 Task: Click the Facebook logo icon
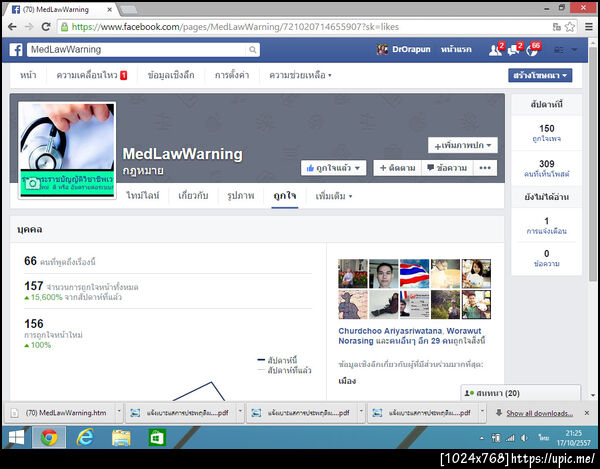coord(16,50)
